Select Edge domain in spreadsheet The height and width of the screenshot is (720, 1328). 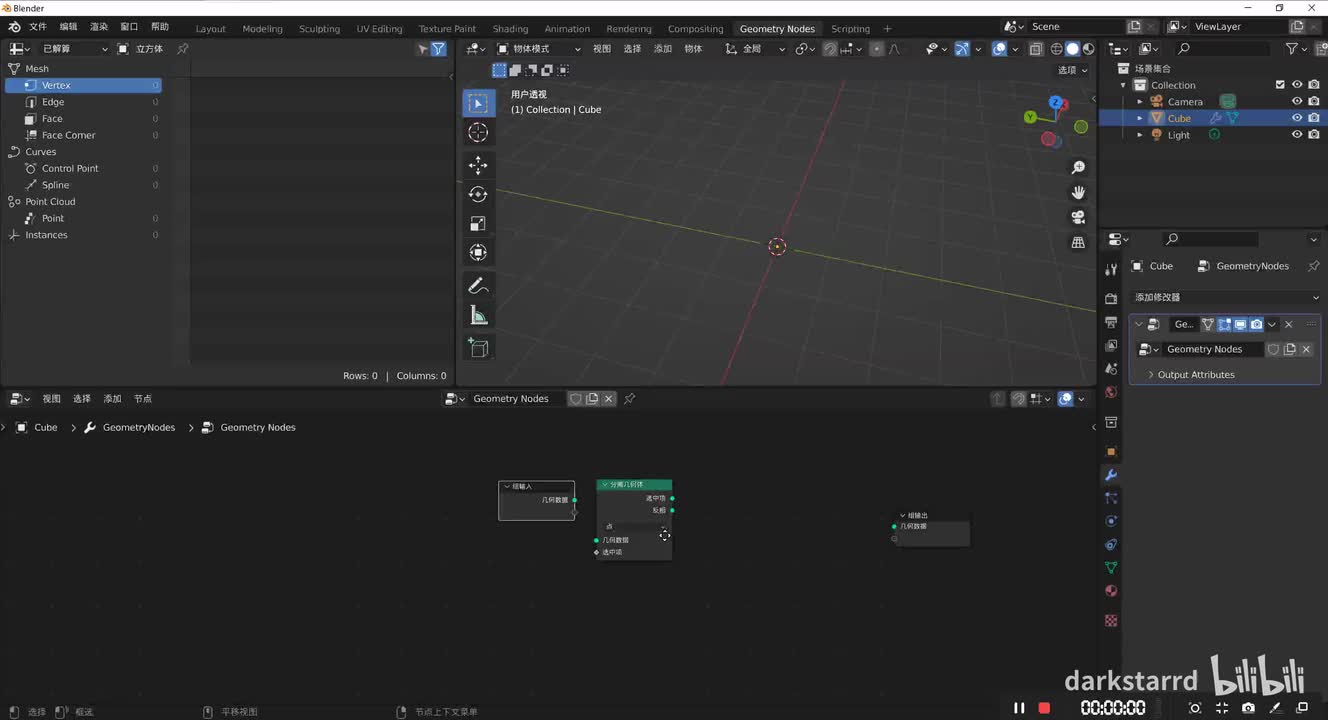point(53,102)
